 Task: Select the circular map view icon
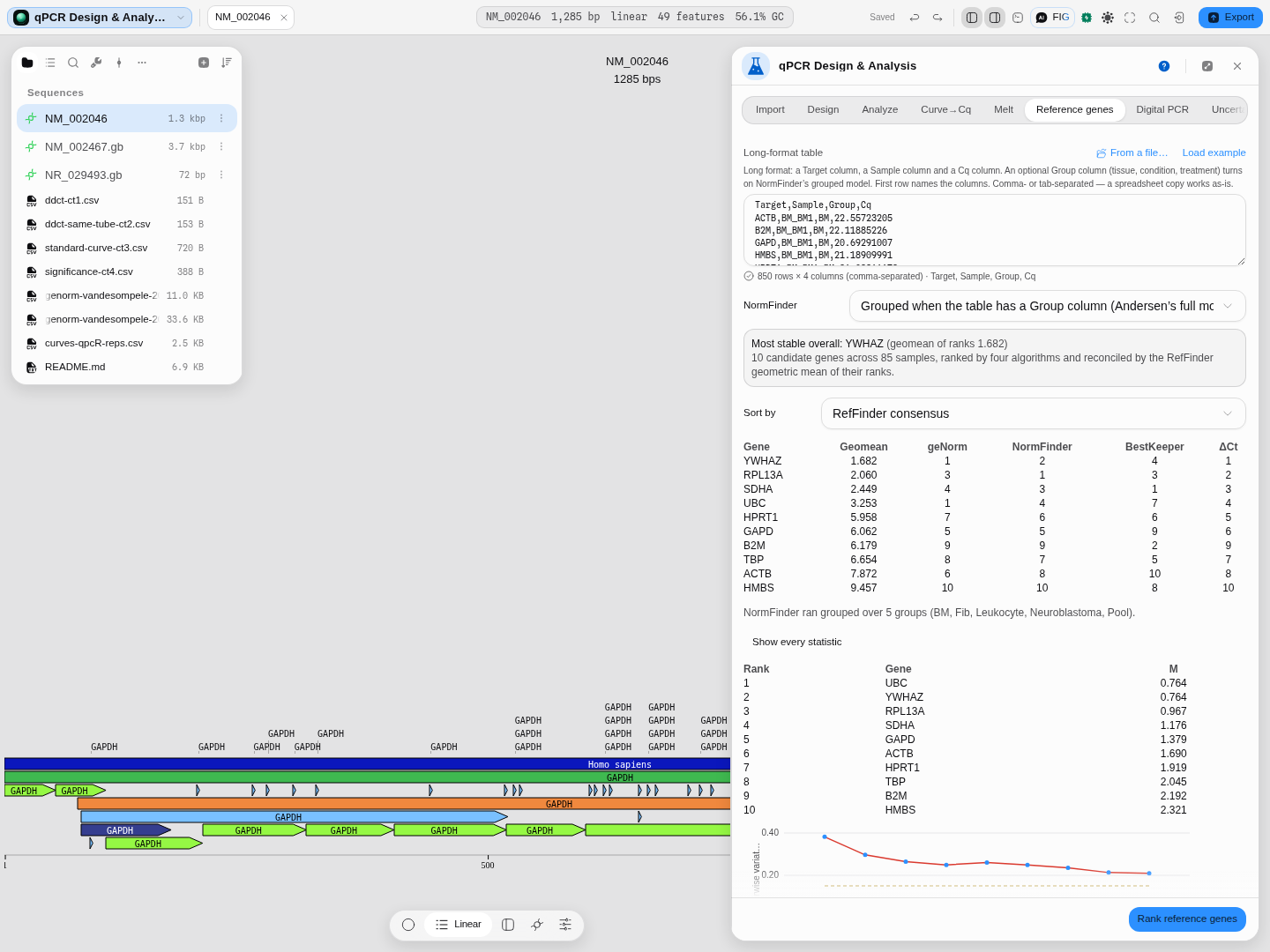pos(408,925)
